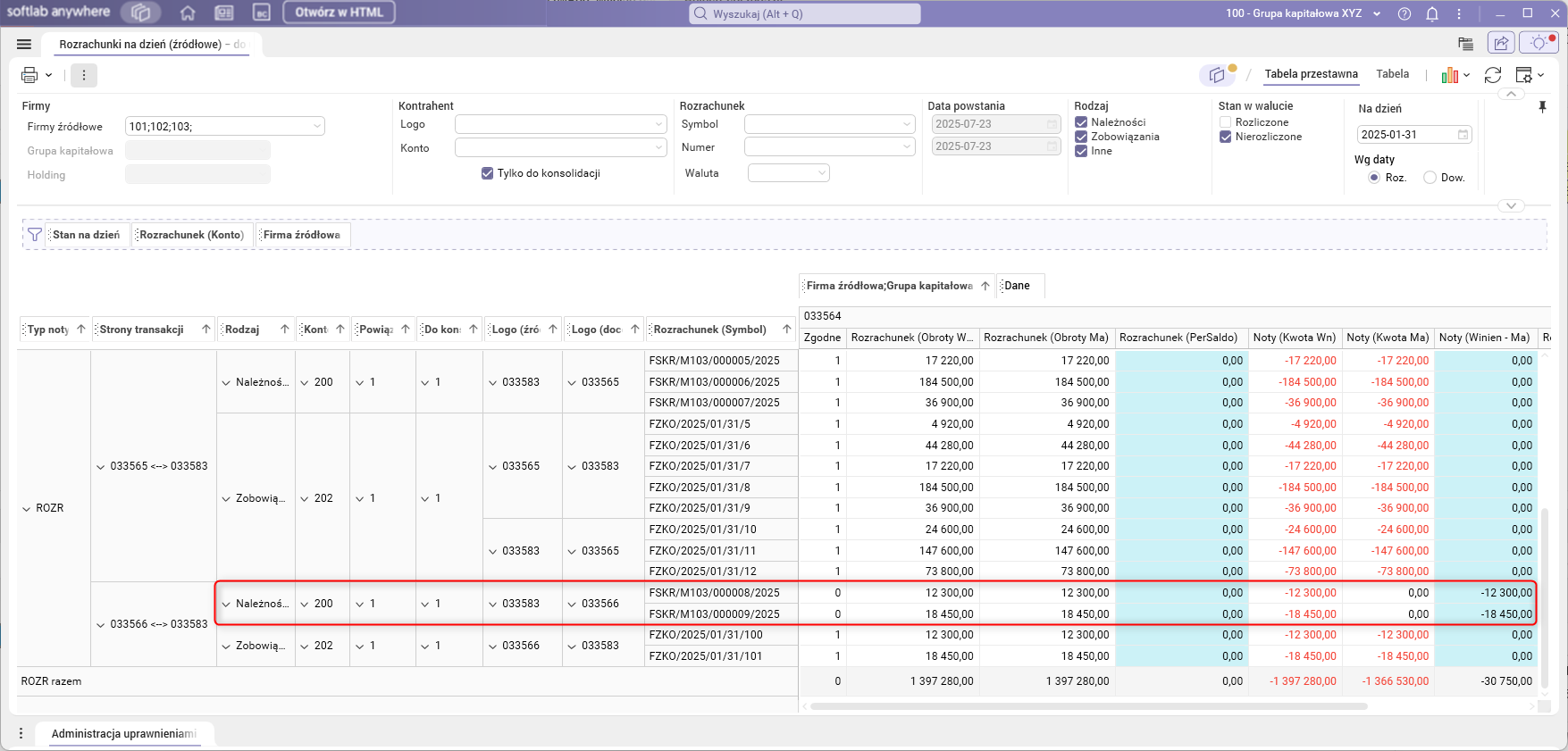Screen dimensions: 1568x751
Task: Collapse the ROZR tree group
Action: click(x=26, y=509)
